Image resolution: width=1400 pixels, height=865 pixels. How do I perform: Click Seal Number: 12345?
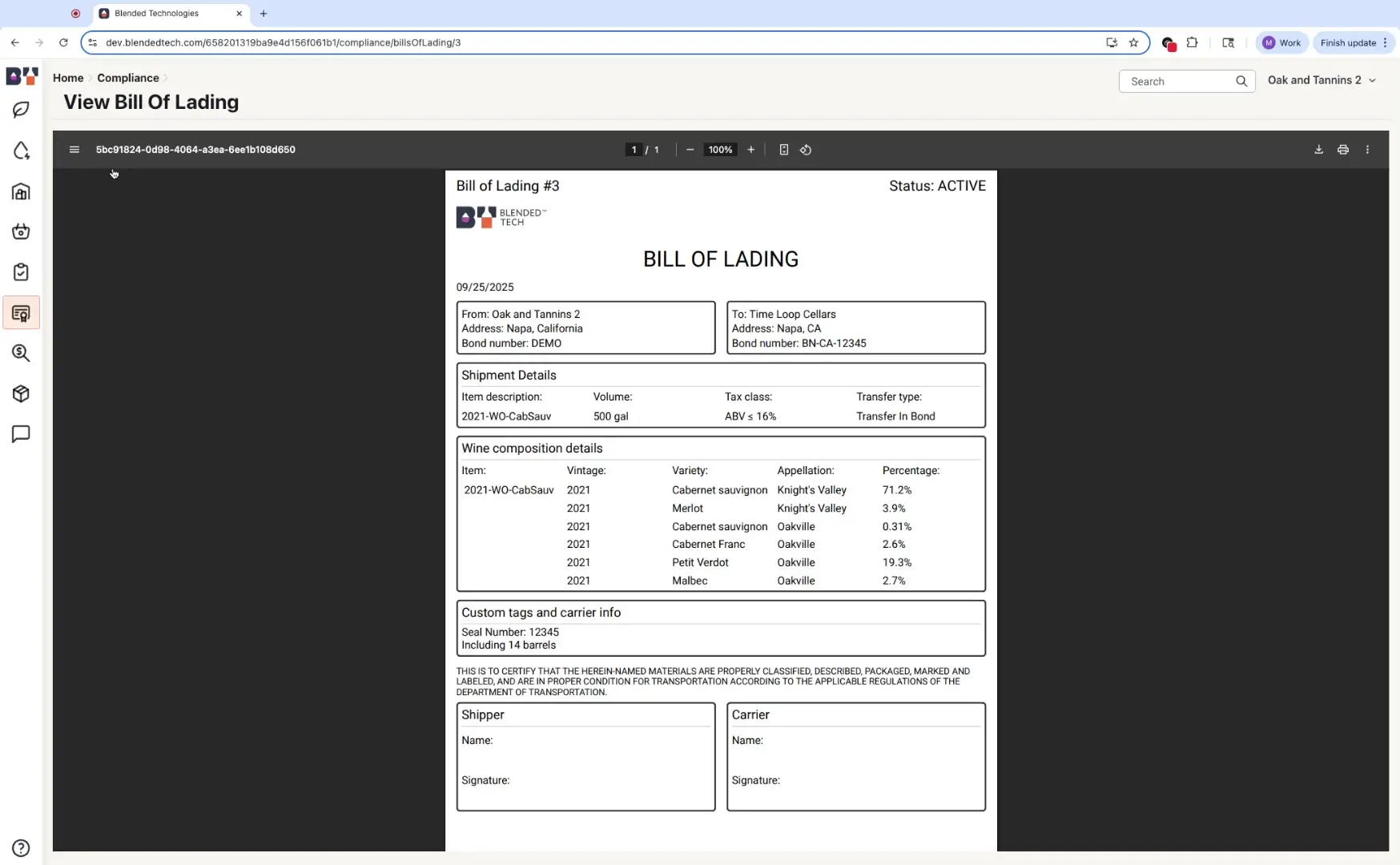point(510,632)
